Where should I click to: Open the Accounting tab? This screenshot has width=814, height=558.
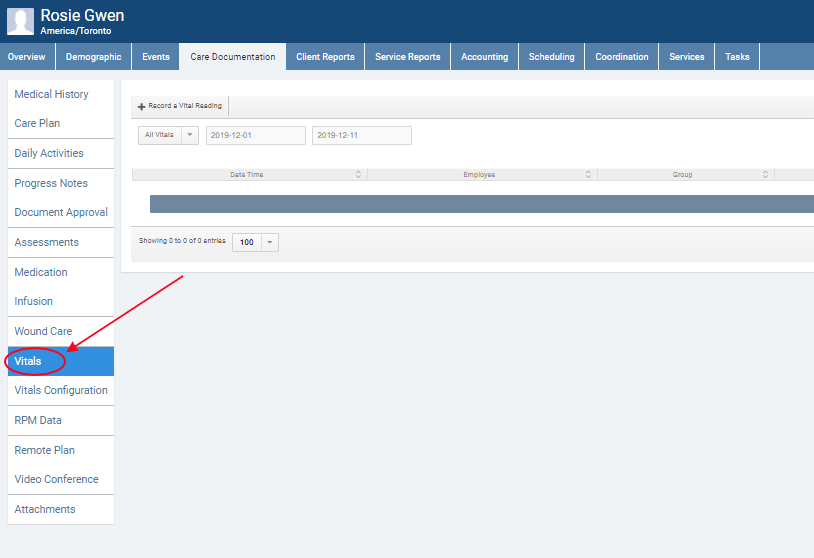pyautogui.click(x=484, y=57)
